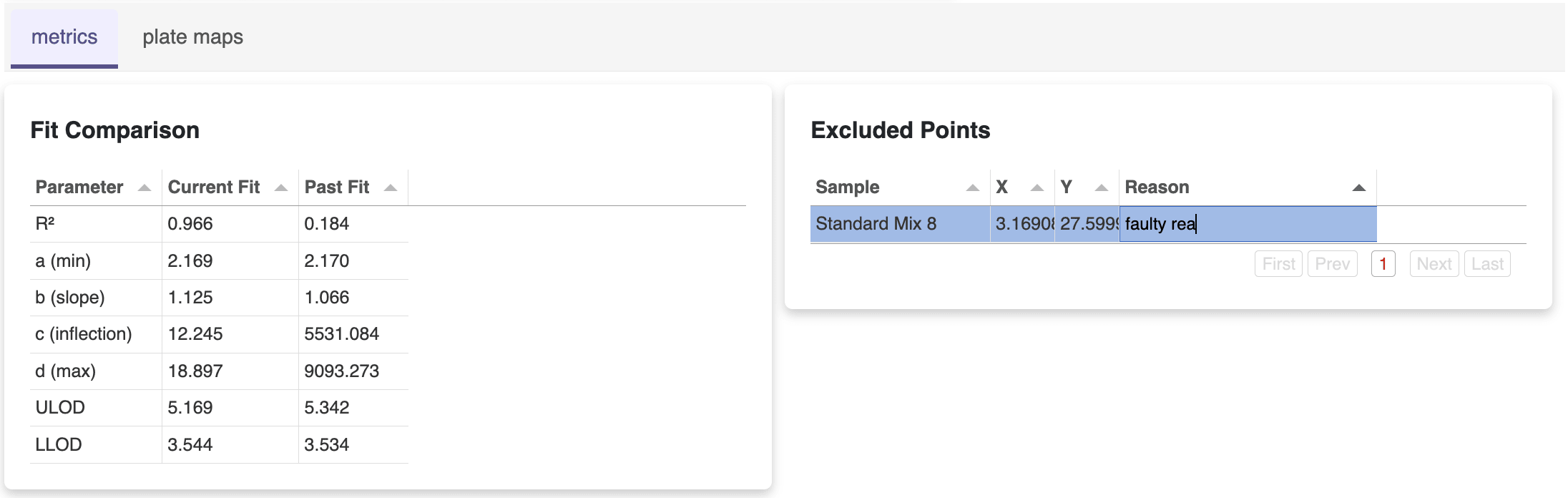Select page 1 in pagination
Screen dimensions: 1568x498
(x=1383, y=264)
